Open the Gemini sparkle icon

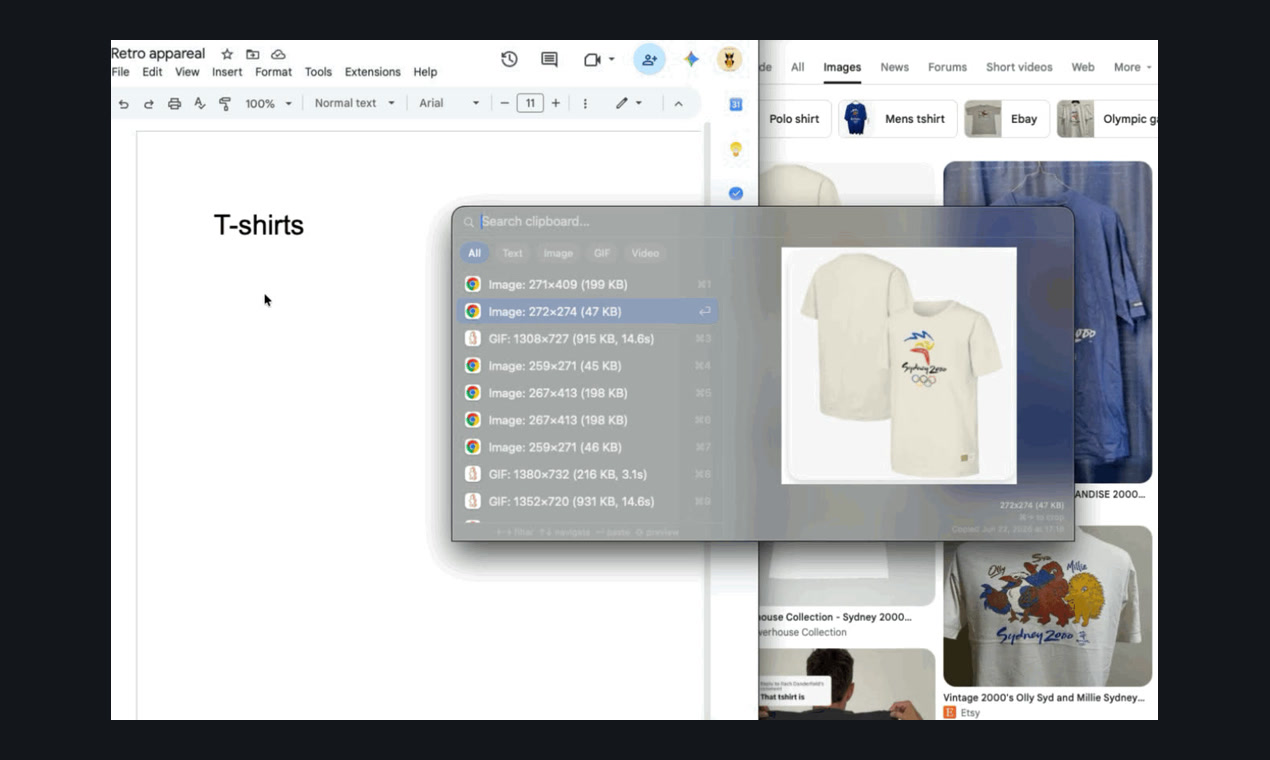[691, 60]
